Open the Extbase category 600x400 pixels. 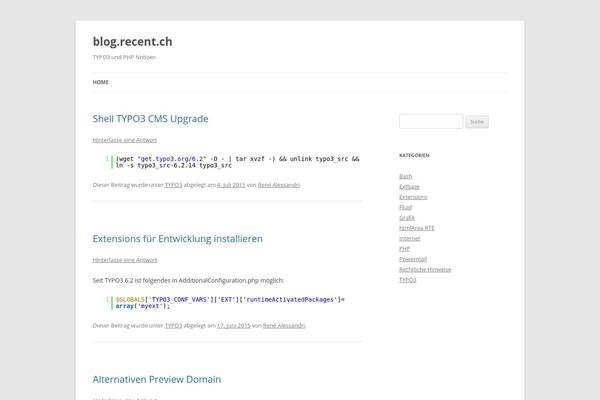(x=409, y=186)
